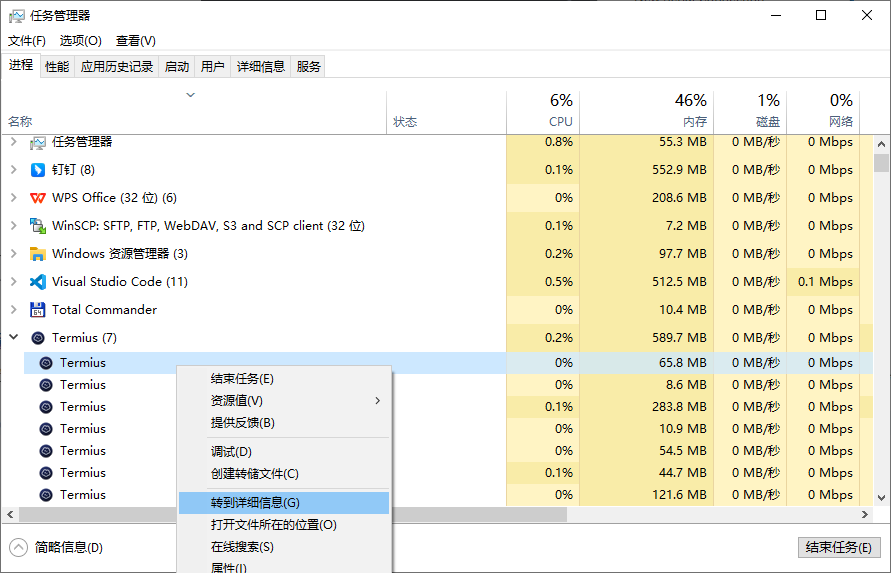Sort processes by the CPU column header
The height and width of the screenshot is (573, 891).
coord(543,112)
